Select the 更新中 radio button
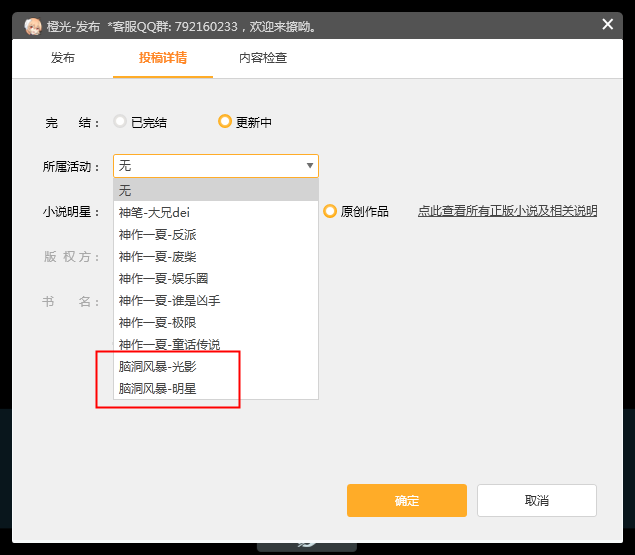This screenshot has width=635, height=555. coord(225,122)
